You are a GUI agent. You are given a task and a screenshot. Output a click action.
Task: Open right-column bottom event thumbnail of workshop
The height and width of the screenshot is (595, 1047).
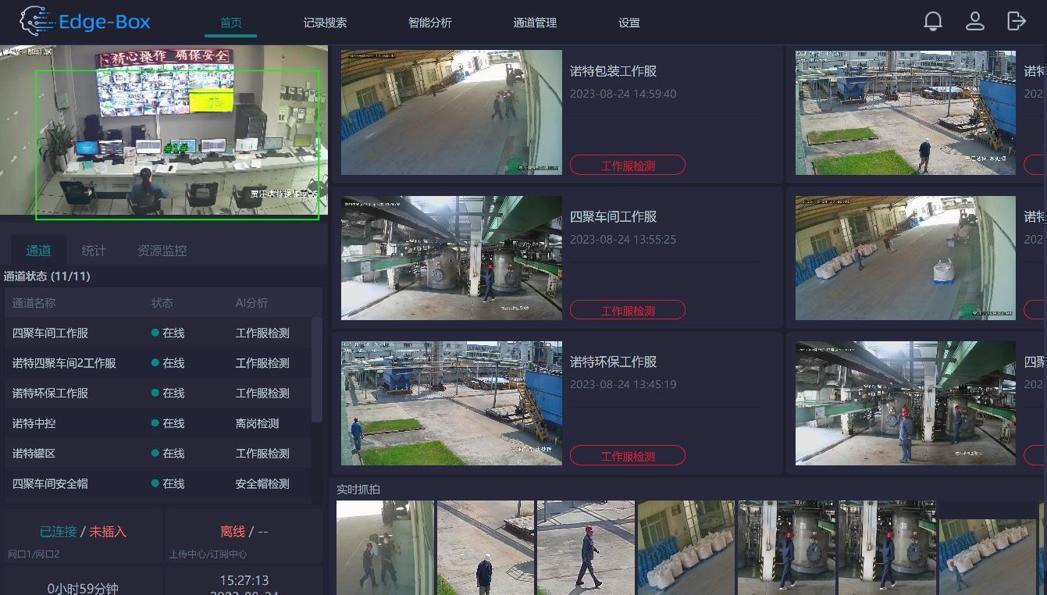click(x=905, y=403)
